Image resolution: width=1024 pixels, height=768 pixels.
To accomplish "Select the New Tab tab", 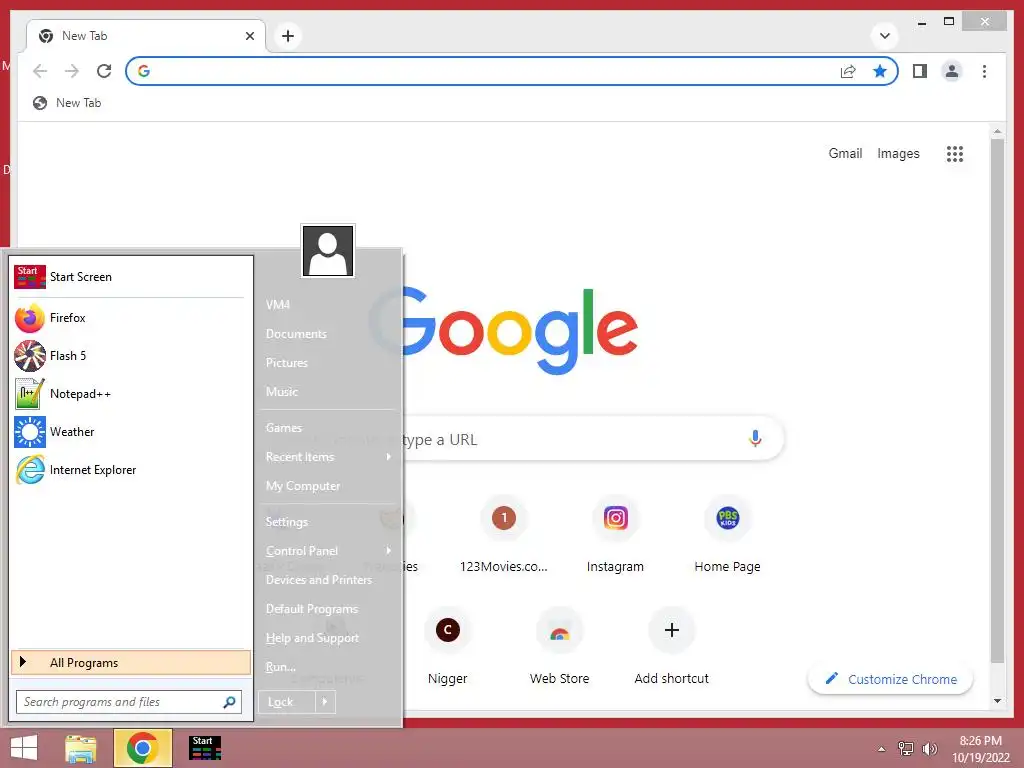I will click(146, 37).
